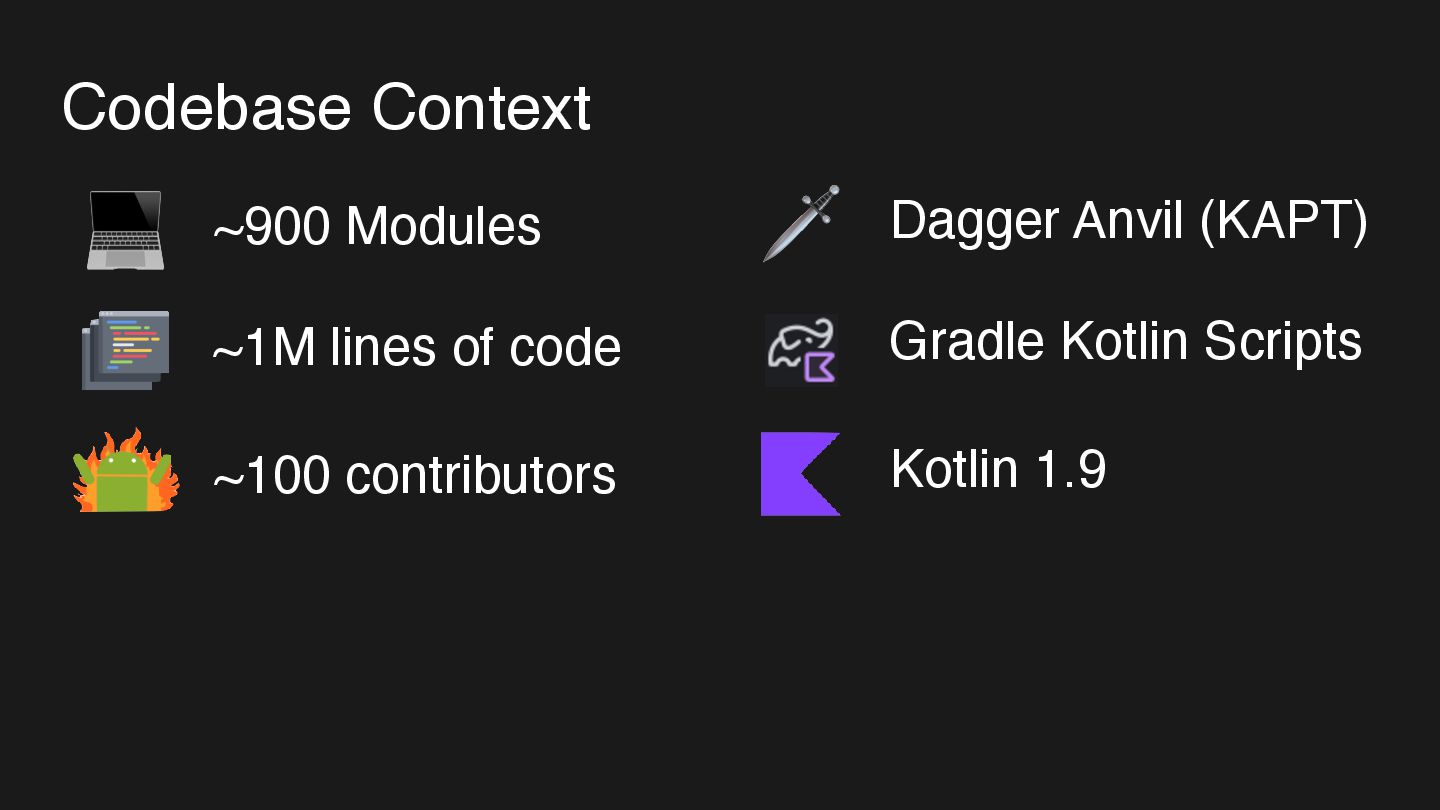Click the Gradle elephant Kotlin icon
1440x810 pixels.
801,349
